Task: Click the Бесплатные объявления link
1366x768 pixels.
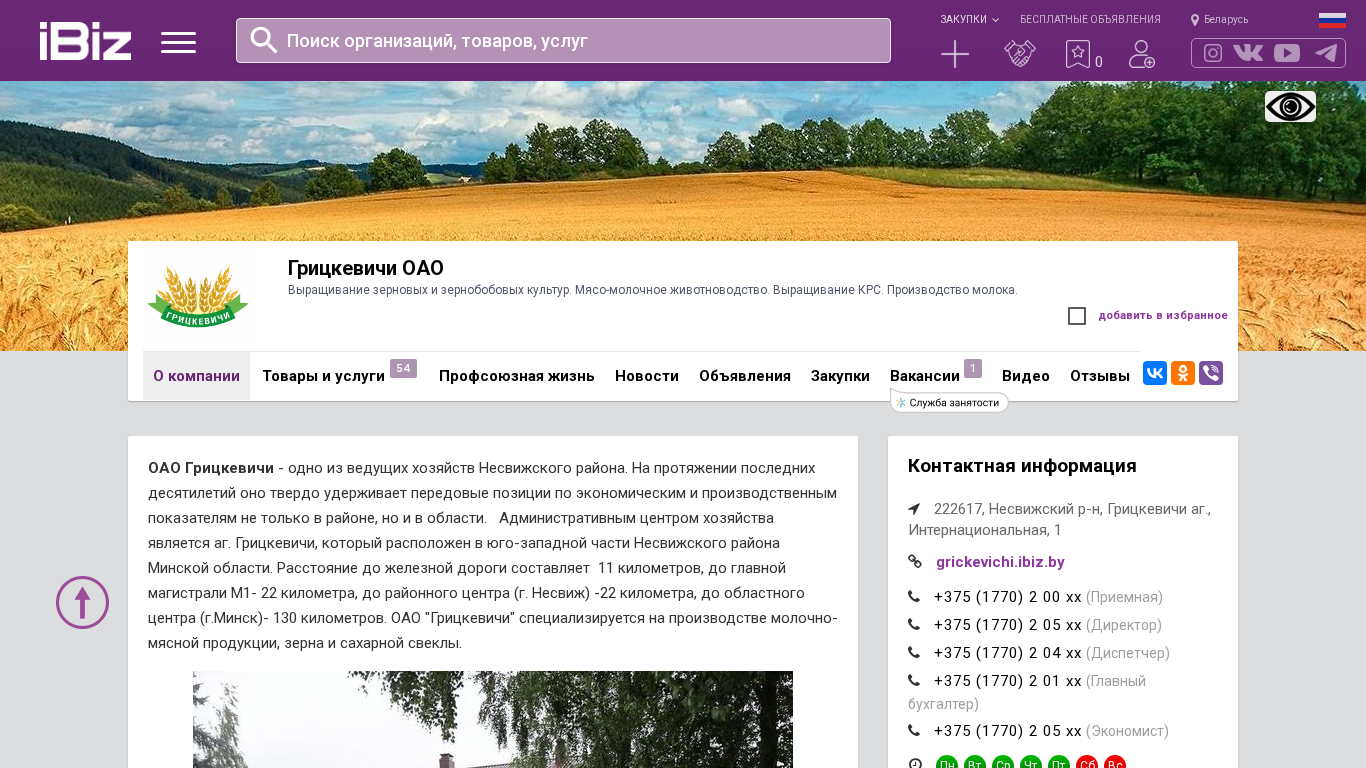Action: pyautogui.click(x=1090, y=19)
